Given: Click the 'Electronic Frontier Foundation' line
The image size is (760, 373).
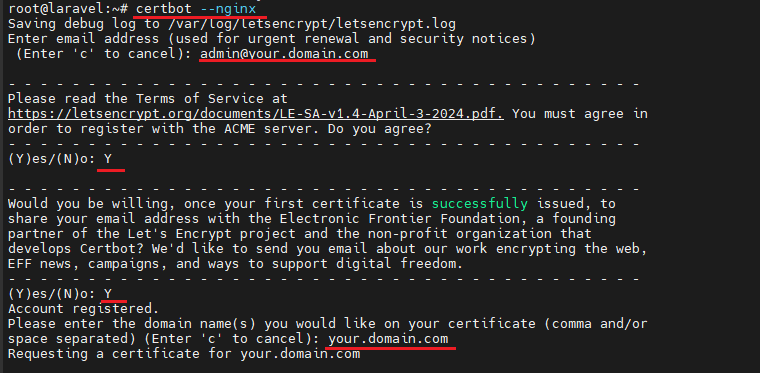Looking at the screenshot, I should pyautogui.click(x=312, y=219).
